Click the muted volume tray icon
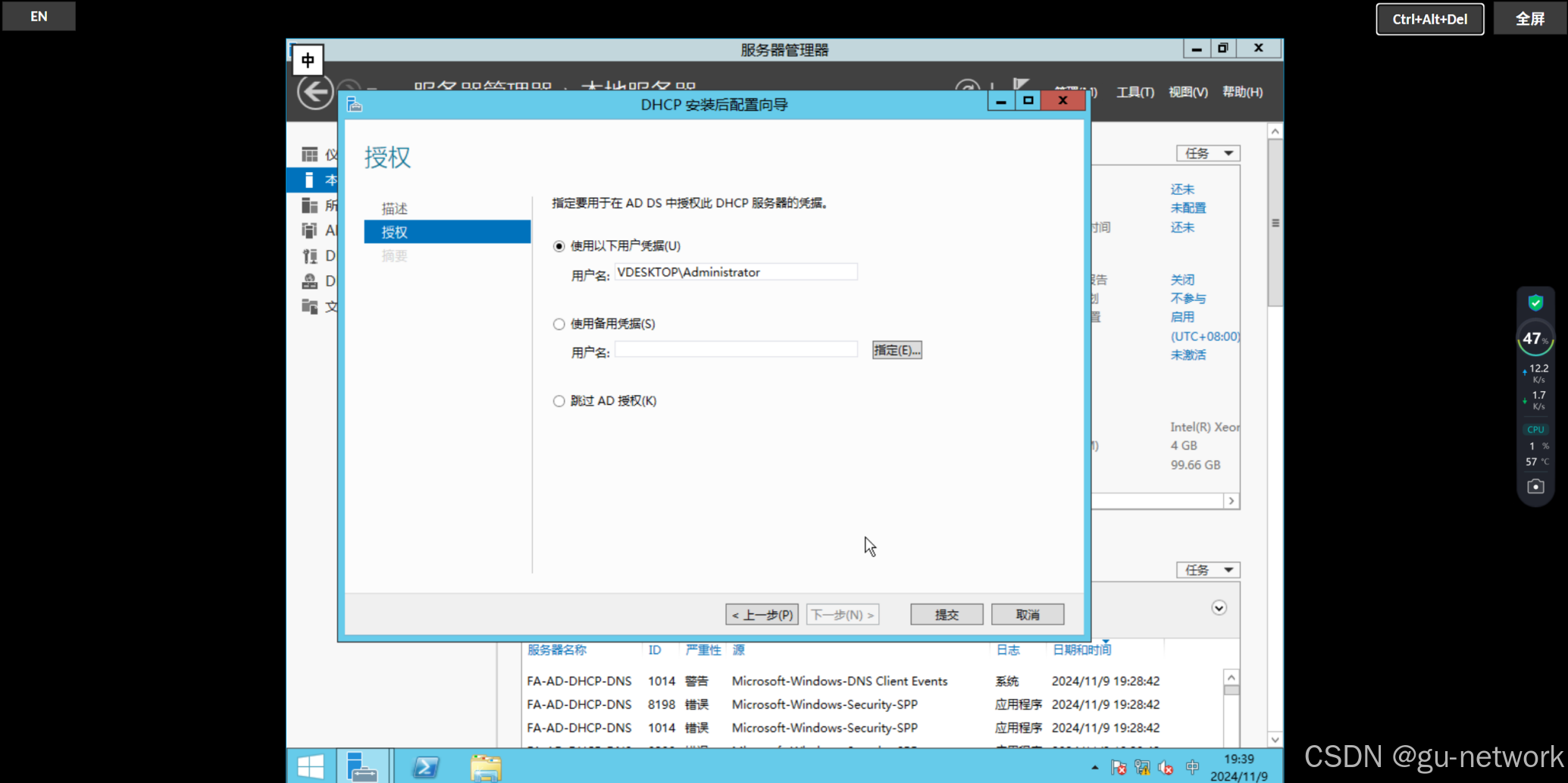1568x783 pixels. point(1166,768)
